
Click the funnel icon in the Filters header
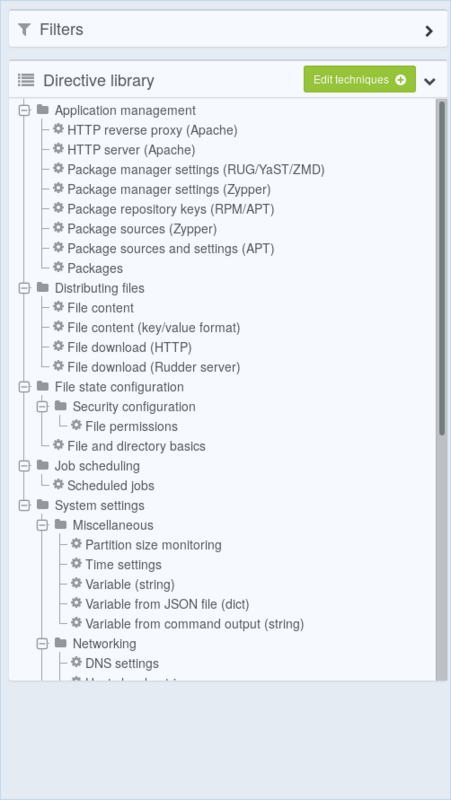(x=24, y=30)
